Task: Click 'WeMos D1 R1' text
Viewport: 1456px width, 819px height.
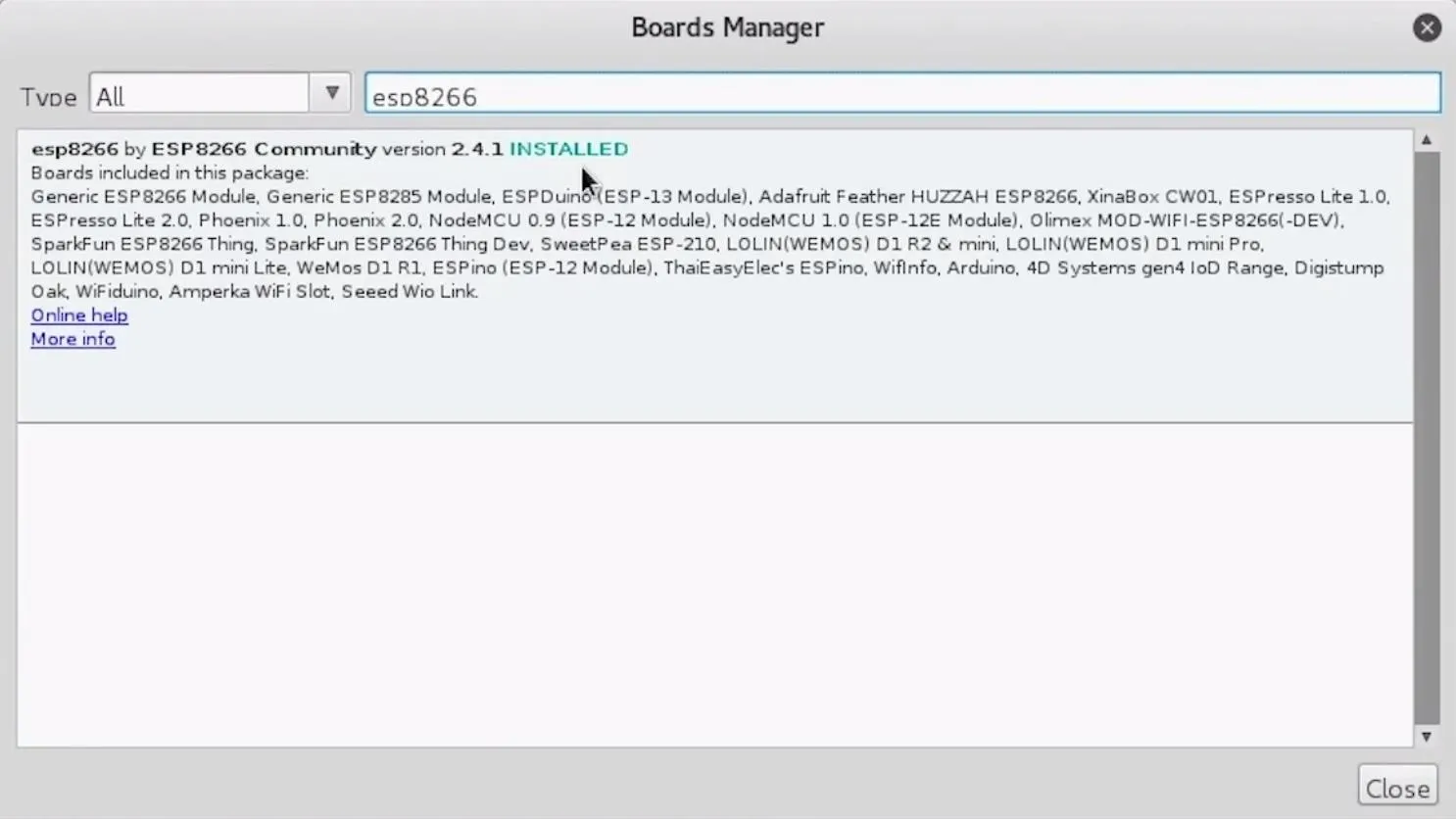Action: [359, 267]
